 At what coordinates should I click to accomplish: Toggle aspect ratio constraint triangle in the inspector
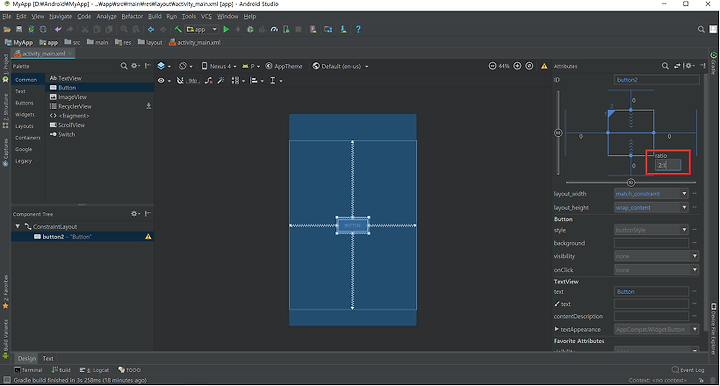pyautogui.click(x=611, y=113)
